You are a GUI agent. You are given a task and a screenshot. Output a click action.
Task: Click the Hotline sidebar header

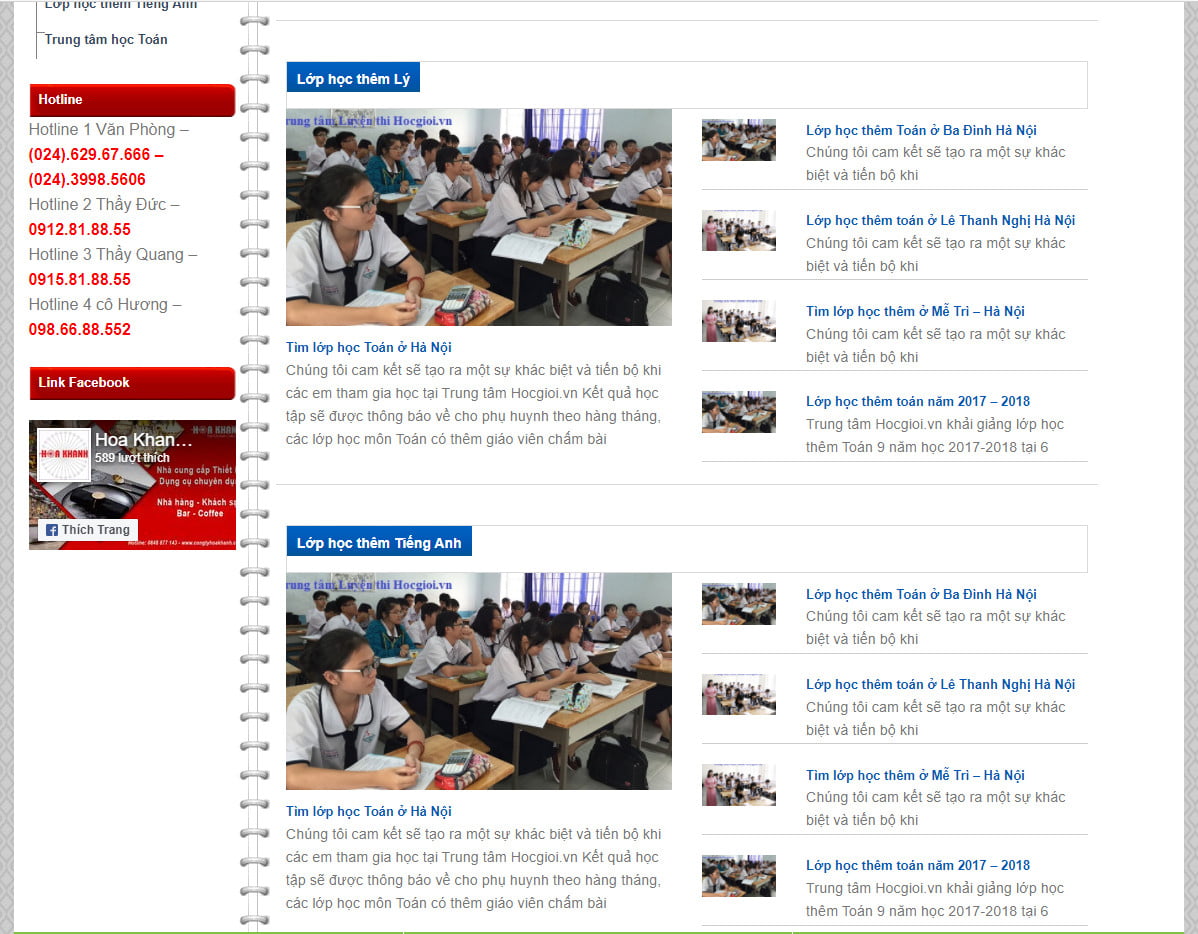click(132, 100)
